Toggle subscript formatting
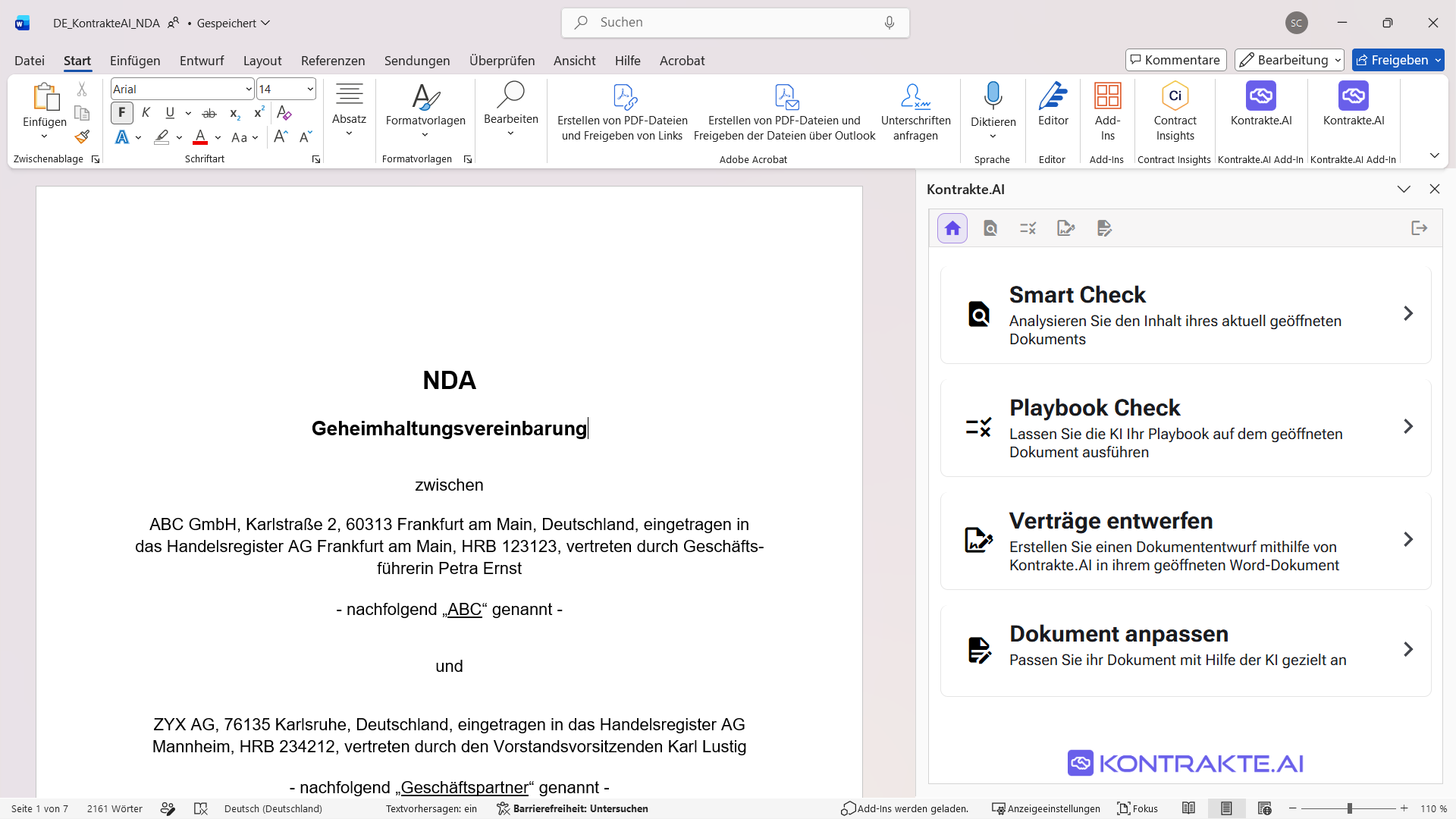 pyautogui.click(x=235, y=113)
